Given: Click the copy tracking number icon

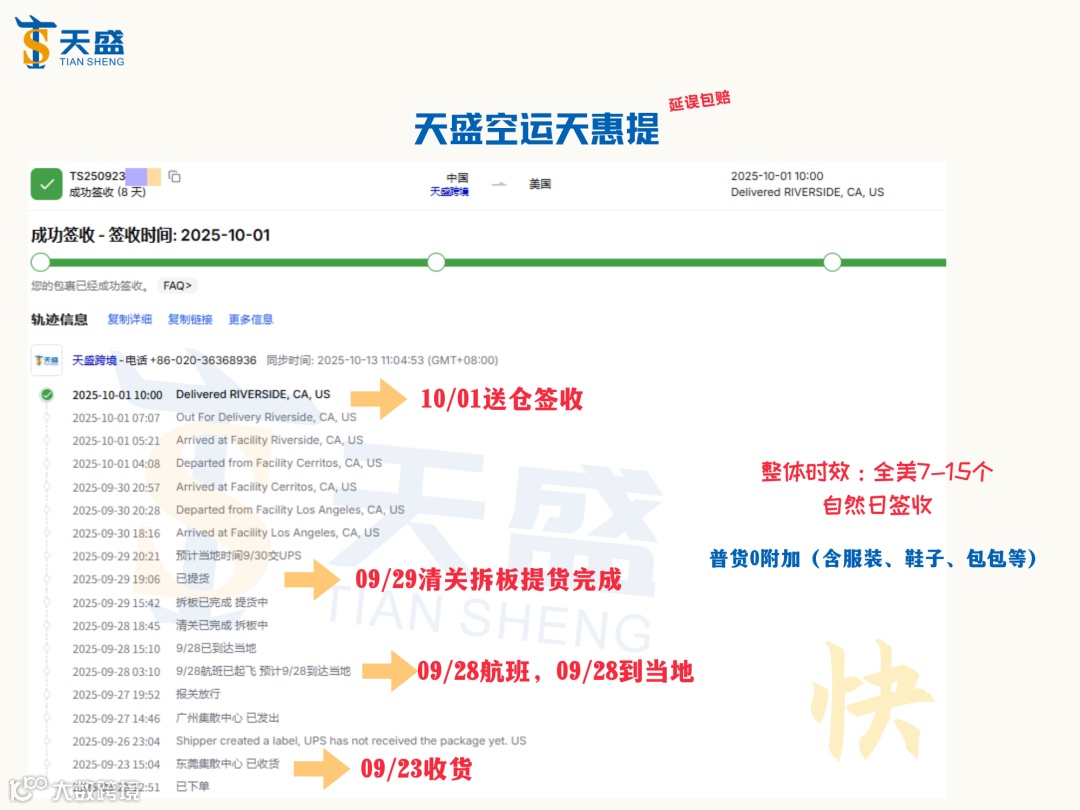Looking at the screenshot, I should (x=174, y=177).
